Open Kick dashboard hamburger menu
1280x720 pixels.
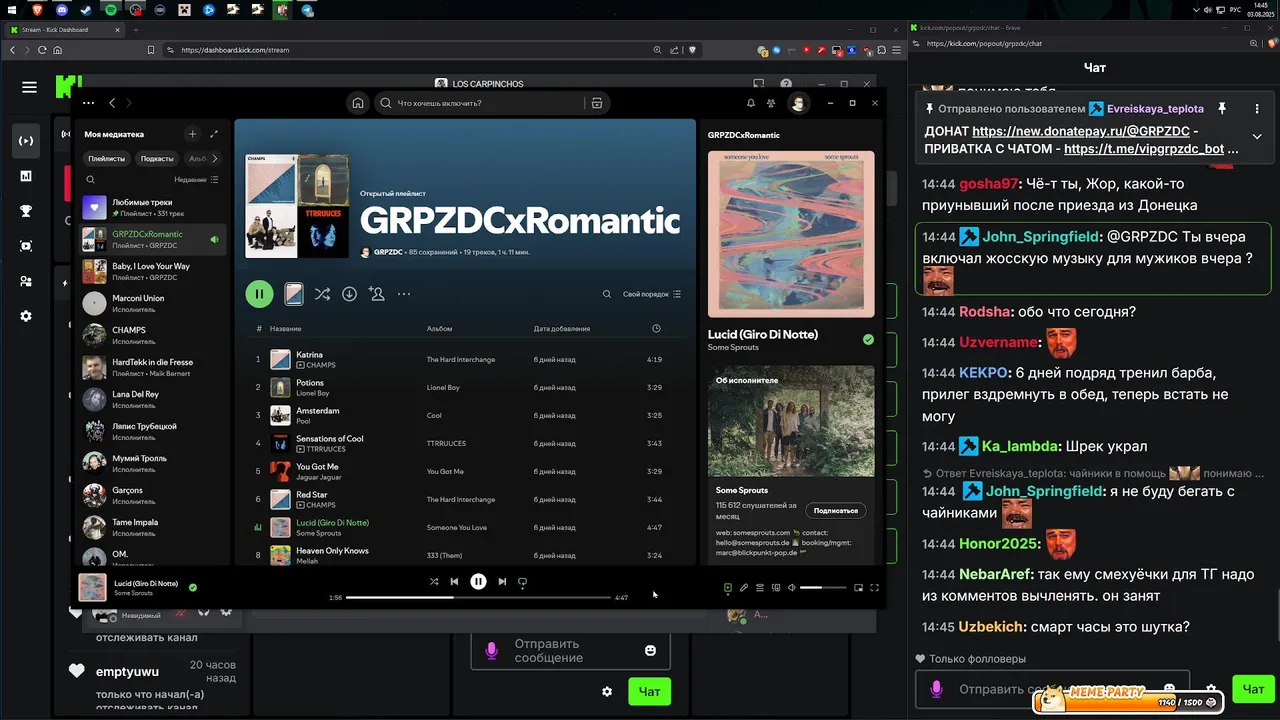pyautogui.click(x=29, y=87)
